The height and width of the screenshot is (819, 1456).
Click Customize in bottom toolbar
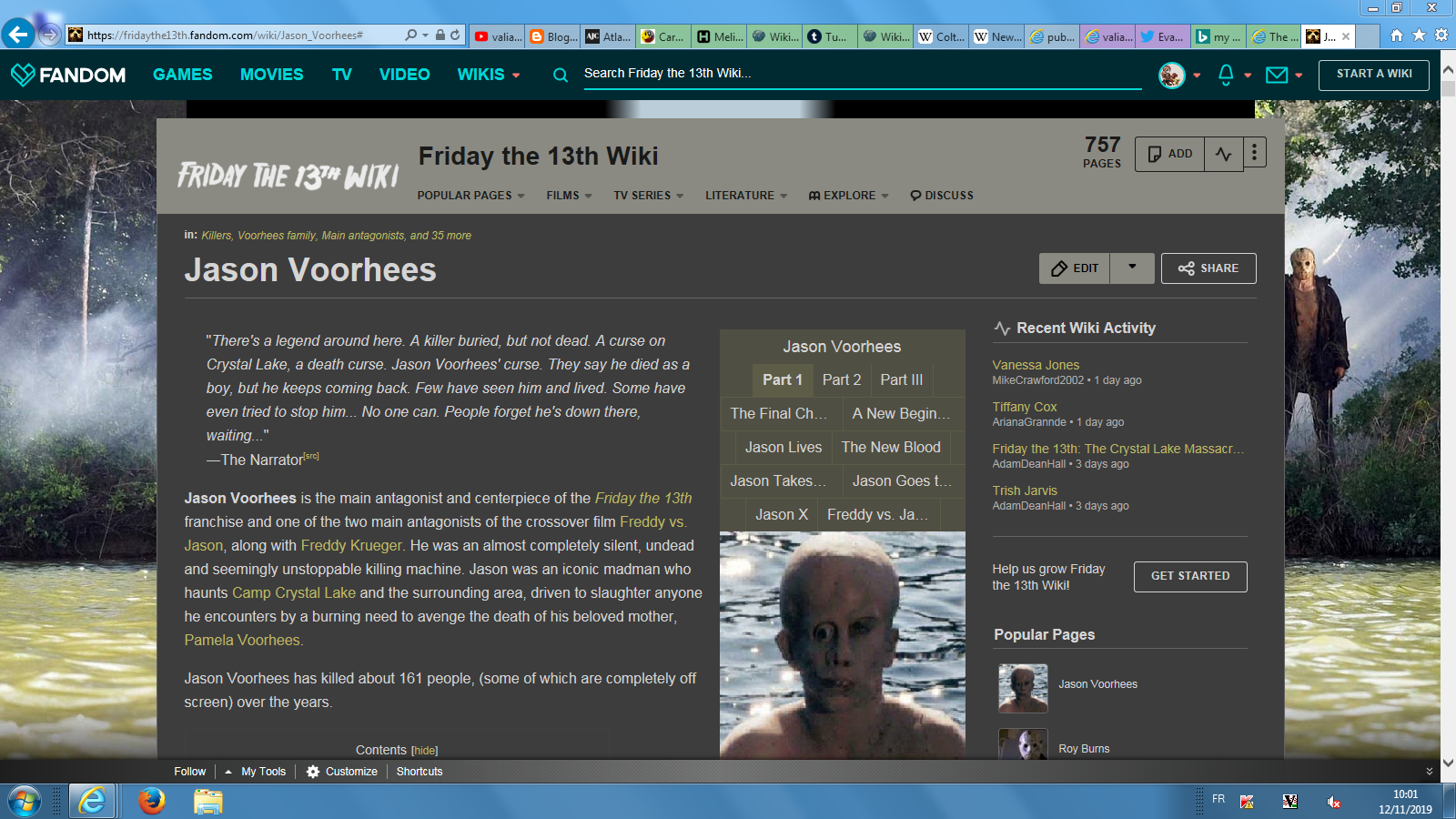(x=342, y=772)
